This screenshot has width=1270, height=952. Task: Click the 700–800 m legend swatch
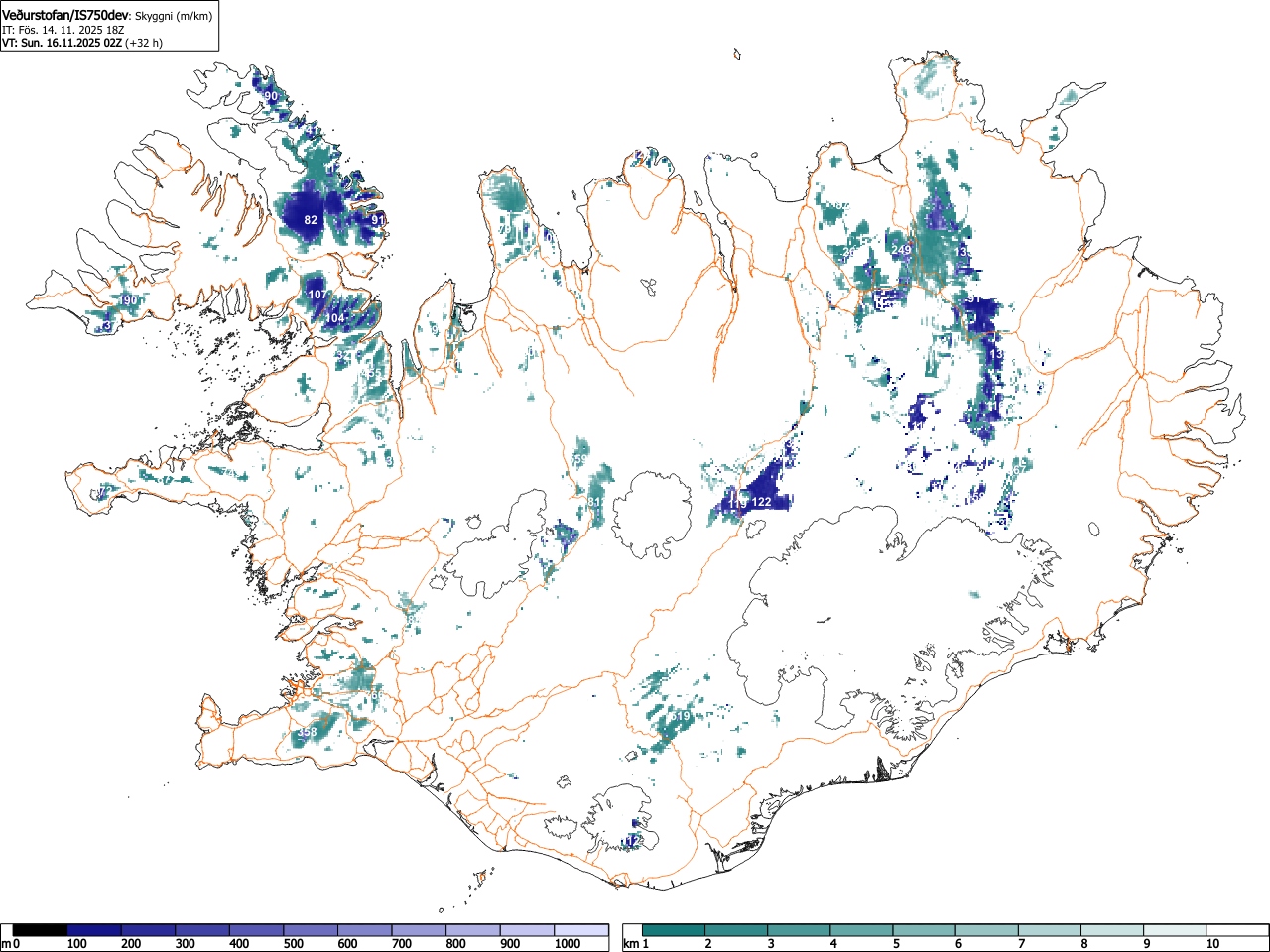click(x=419, y=930)
